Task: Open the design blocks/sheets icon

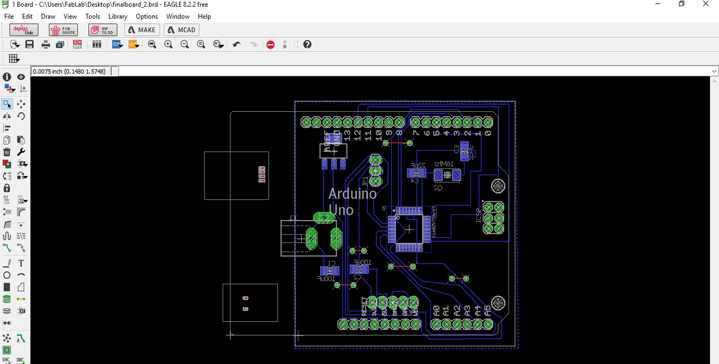Action: 96,44
